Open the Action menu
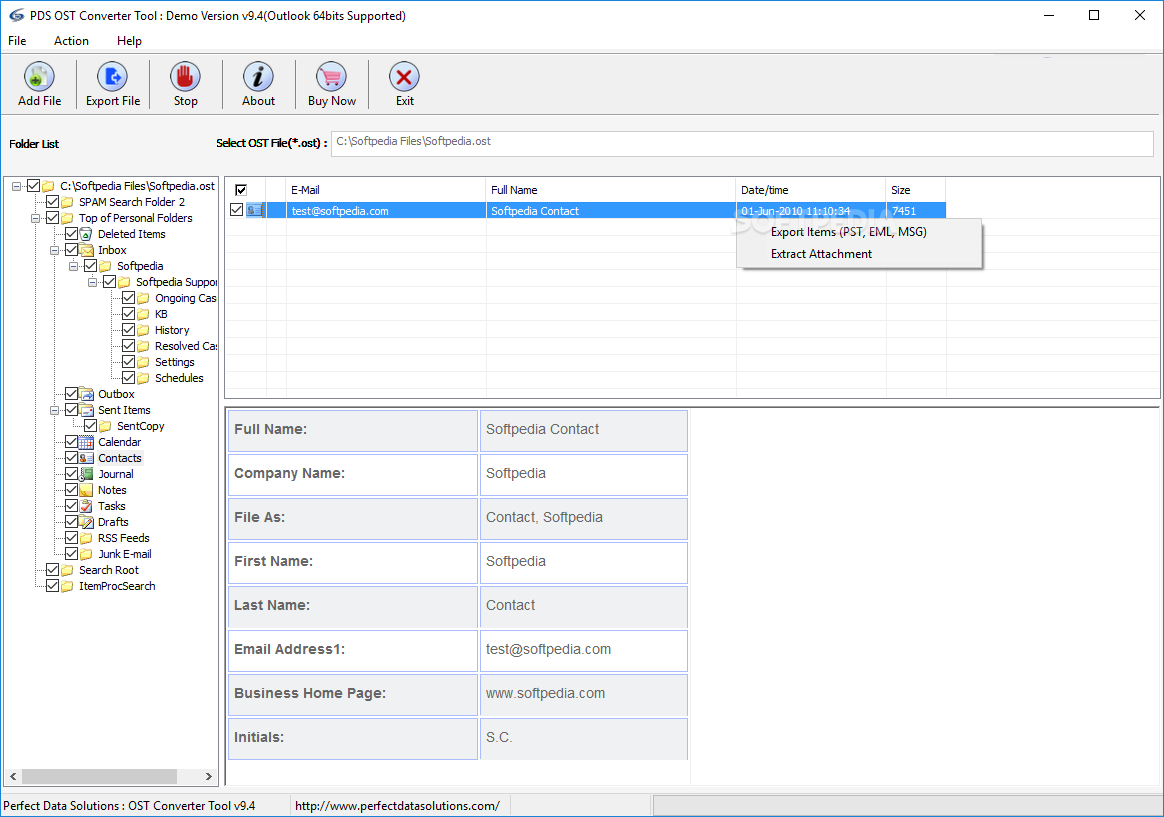This screenshot has height=817, width=1164. 71,41
